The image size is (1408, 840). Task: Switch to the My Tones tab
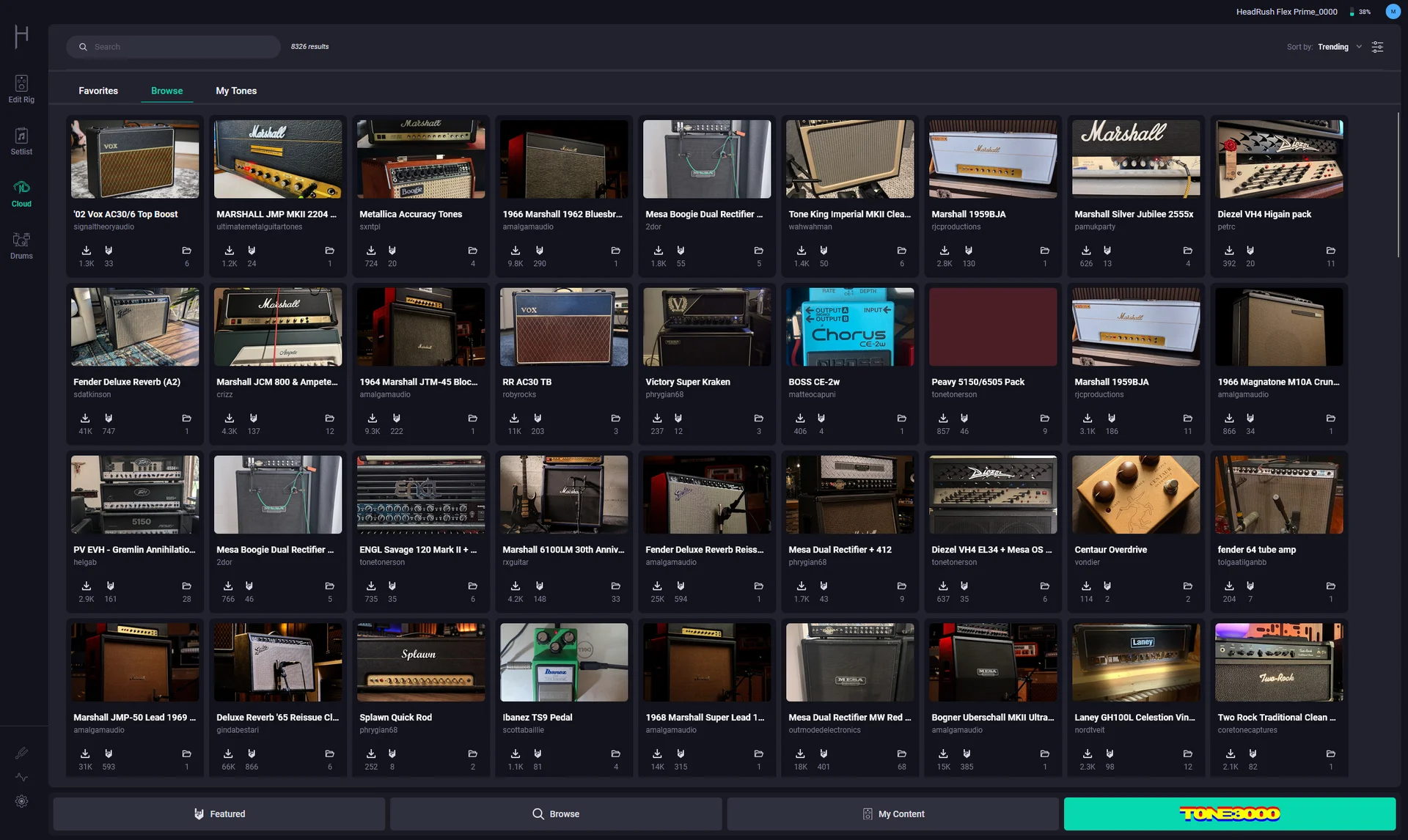click(236, 91)
